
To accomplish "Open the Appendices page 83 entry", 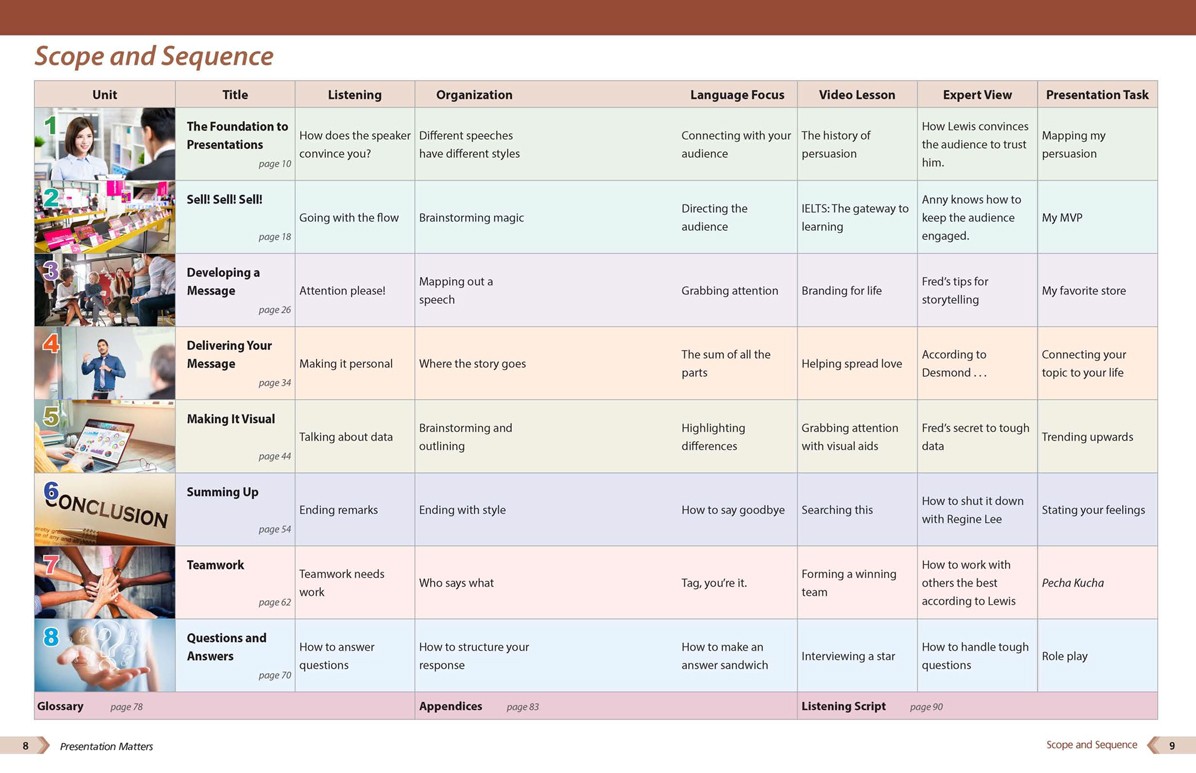I will (478, 706).
